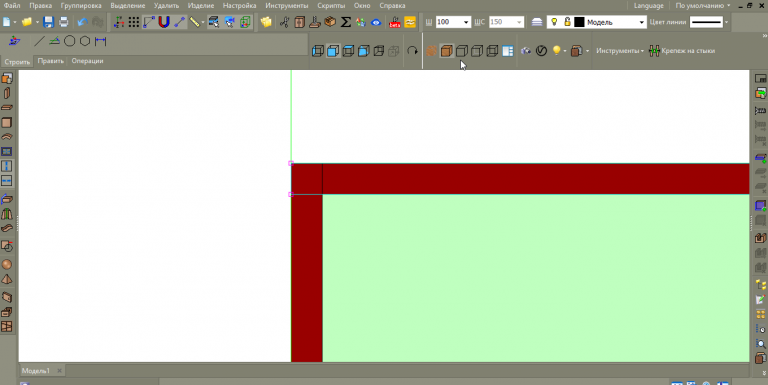This screenshot has height=385, width=768.
Task: Click the Цвет линии line style preview
Action: tap(706, 22)
